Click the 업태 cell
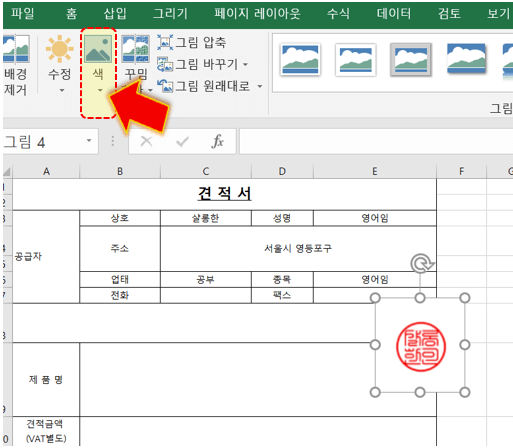The width and height of the screenshot is (513, 448). coord(120,280)
